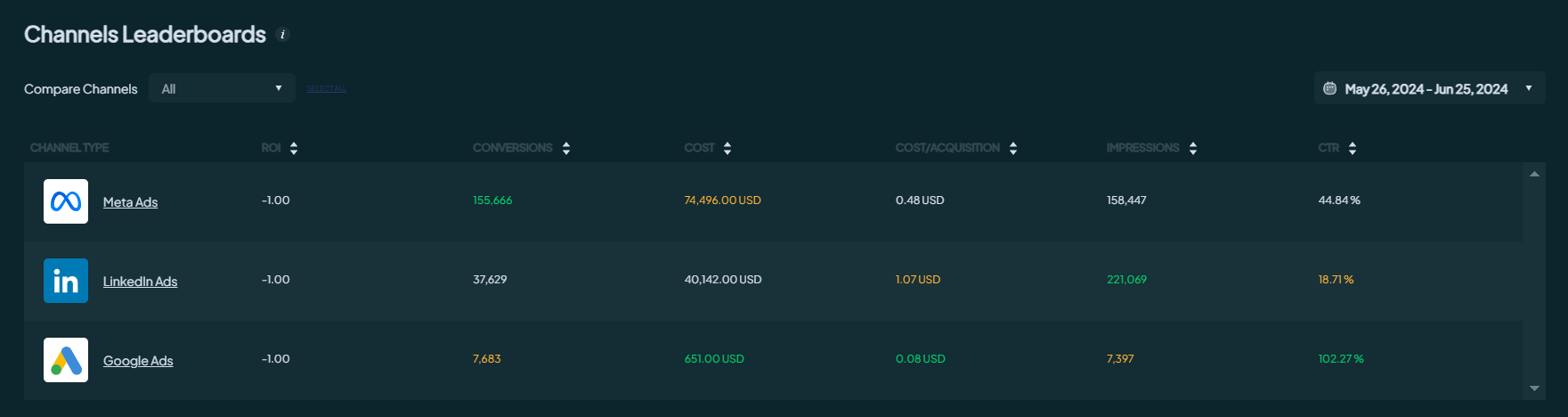Sort by Cost/Acquisition column arrows
This screenshot has height=417, width=1568.
coord(1013,148)
